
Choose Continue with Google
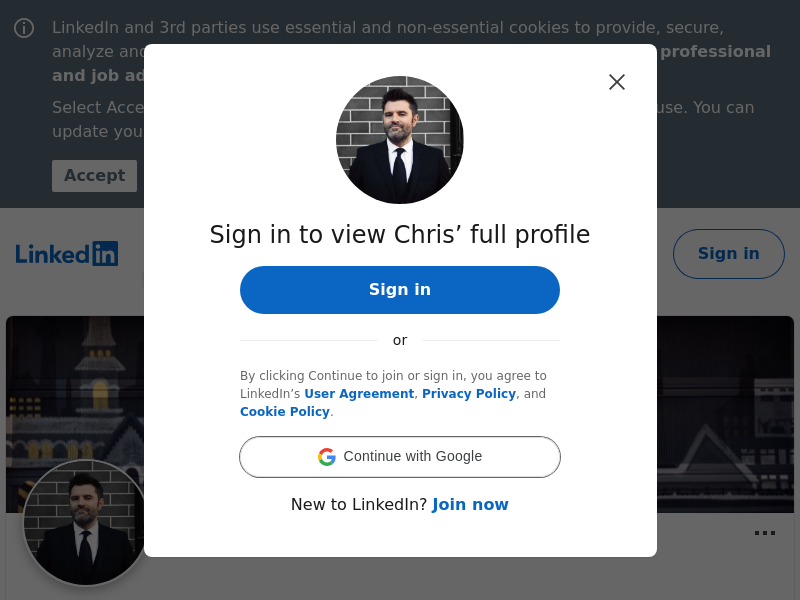(x=400, y=457)
